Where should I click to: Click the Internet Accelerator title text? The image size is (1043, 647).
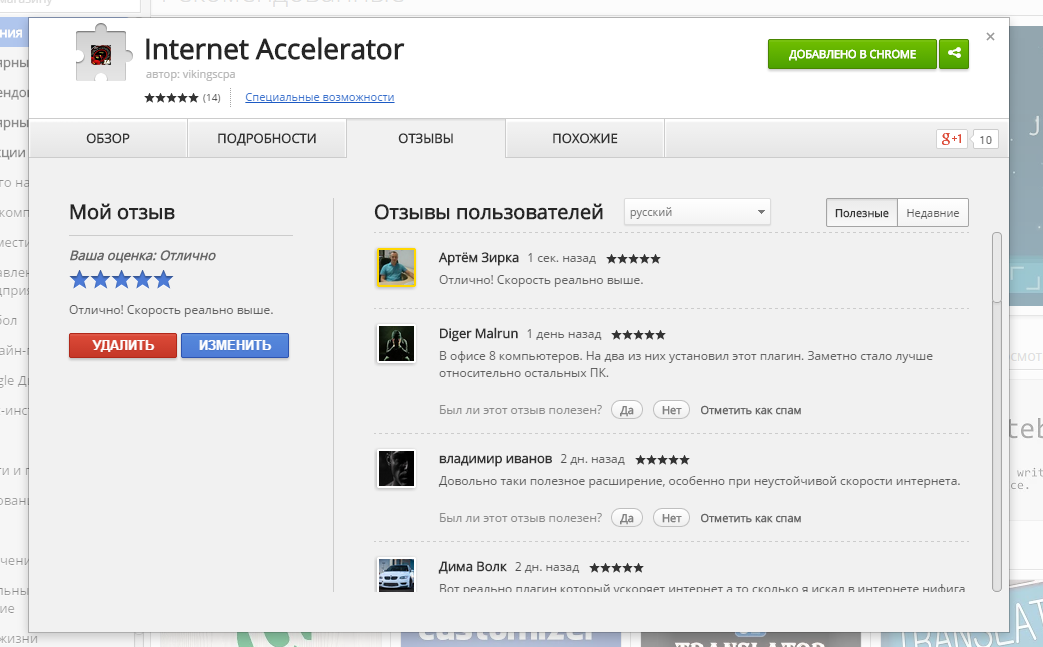274,49
